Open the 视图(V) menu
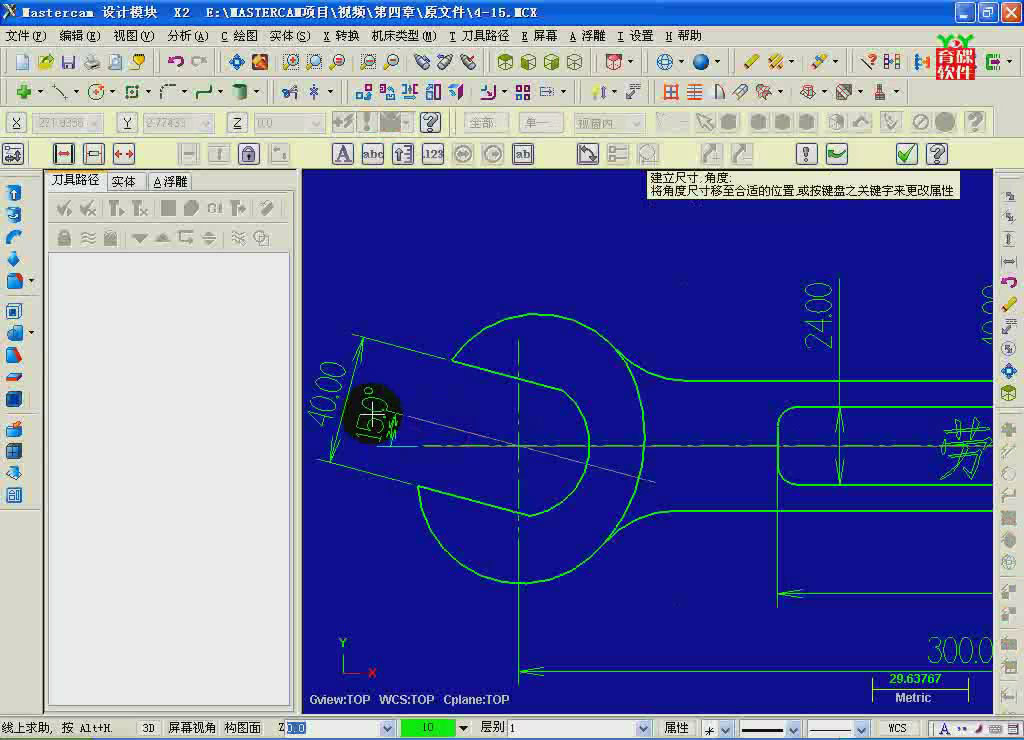The image size is (1024, 740). tap(134, 36)
